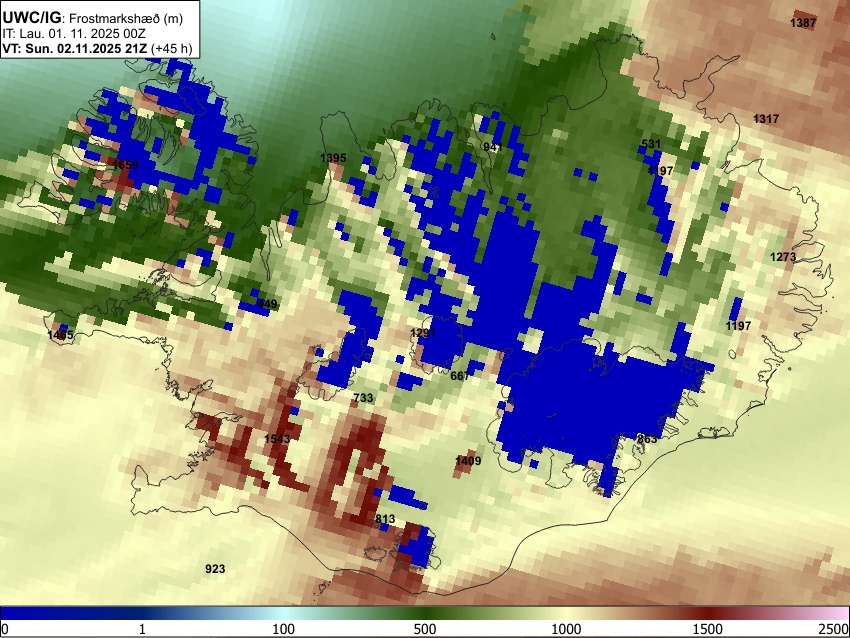850x638 pixels.
Task: Click the map value 941
Action: 493,147
